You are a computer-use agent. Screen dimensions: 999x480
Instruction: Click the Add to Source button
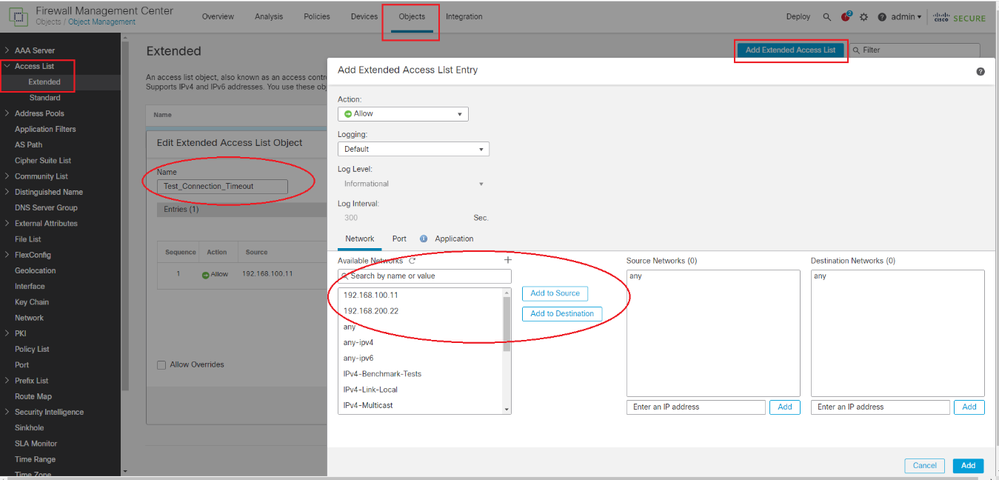click(x=555, y=293)
